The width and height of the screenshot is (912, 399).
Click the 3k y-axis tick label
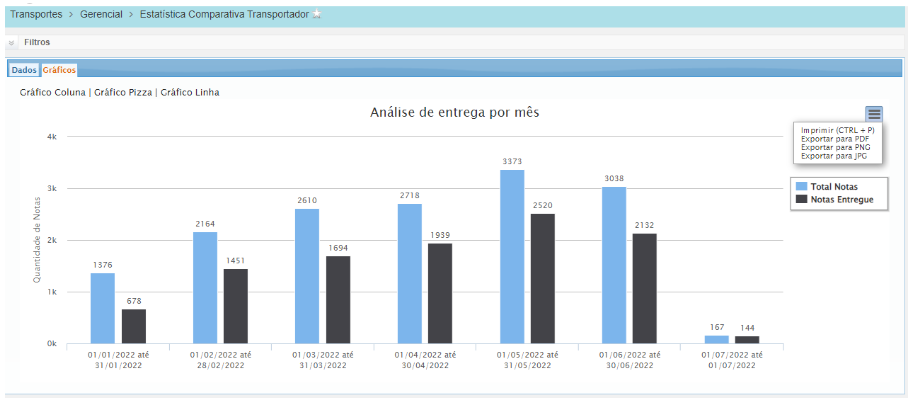(51, 188)
